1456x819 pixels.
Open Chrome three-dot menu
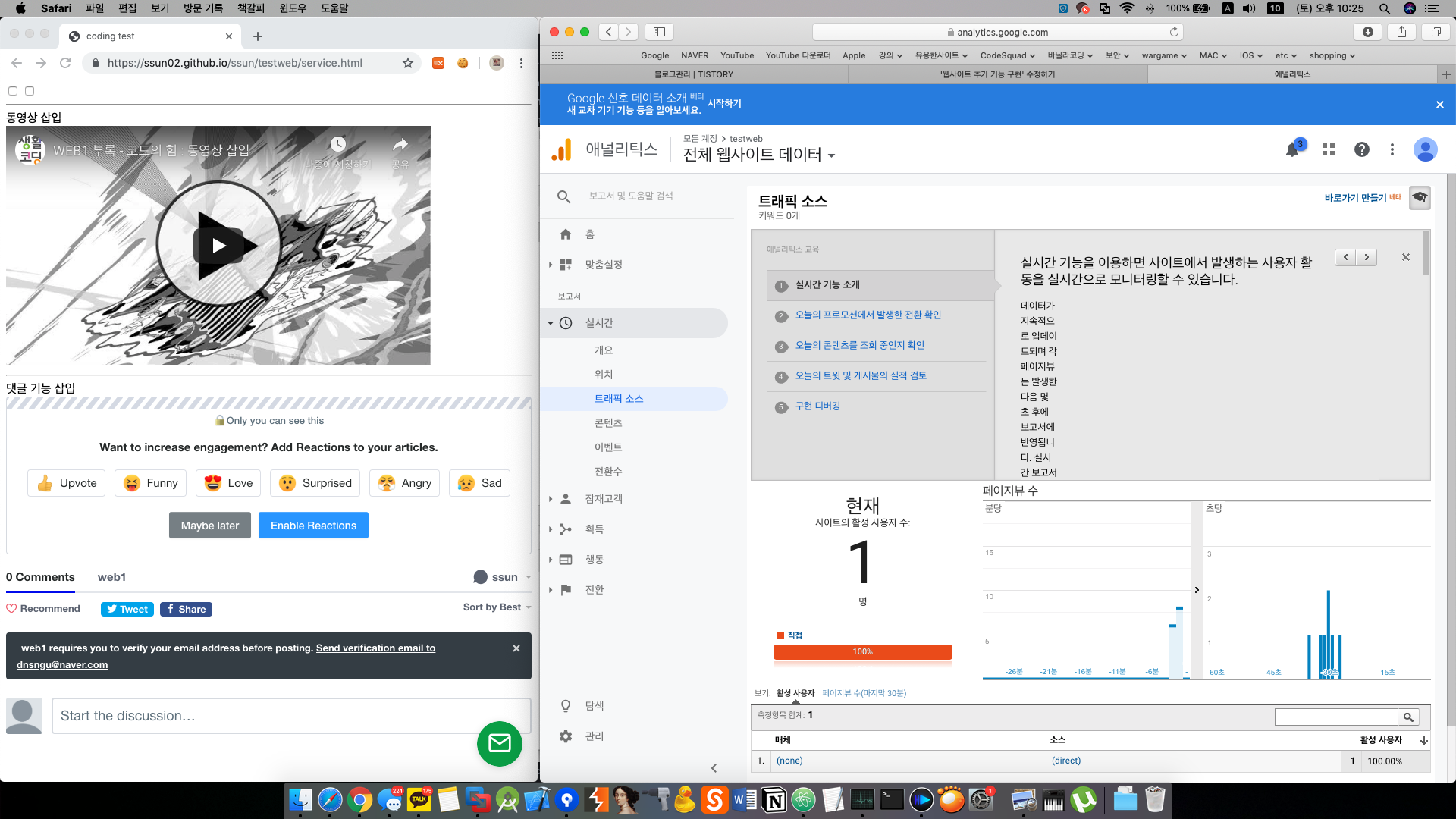[x=522, y=63]
